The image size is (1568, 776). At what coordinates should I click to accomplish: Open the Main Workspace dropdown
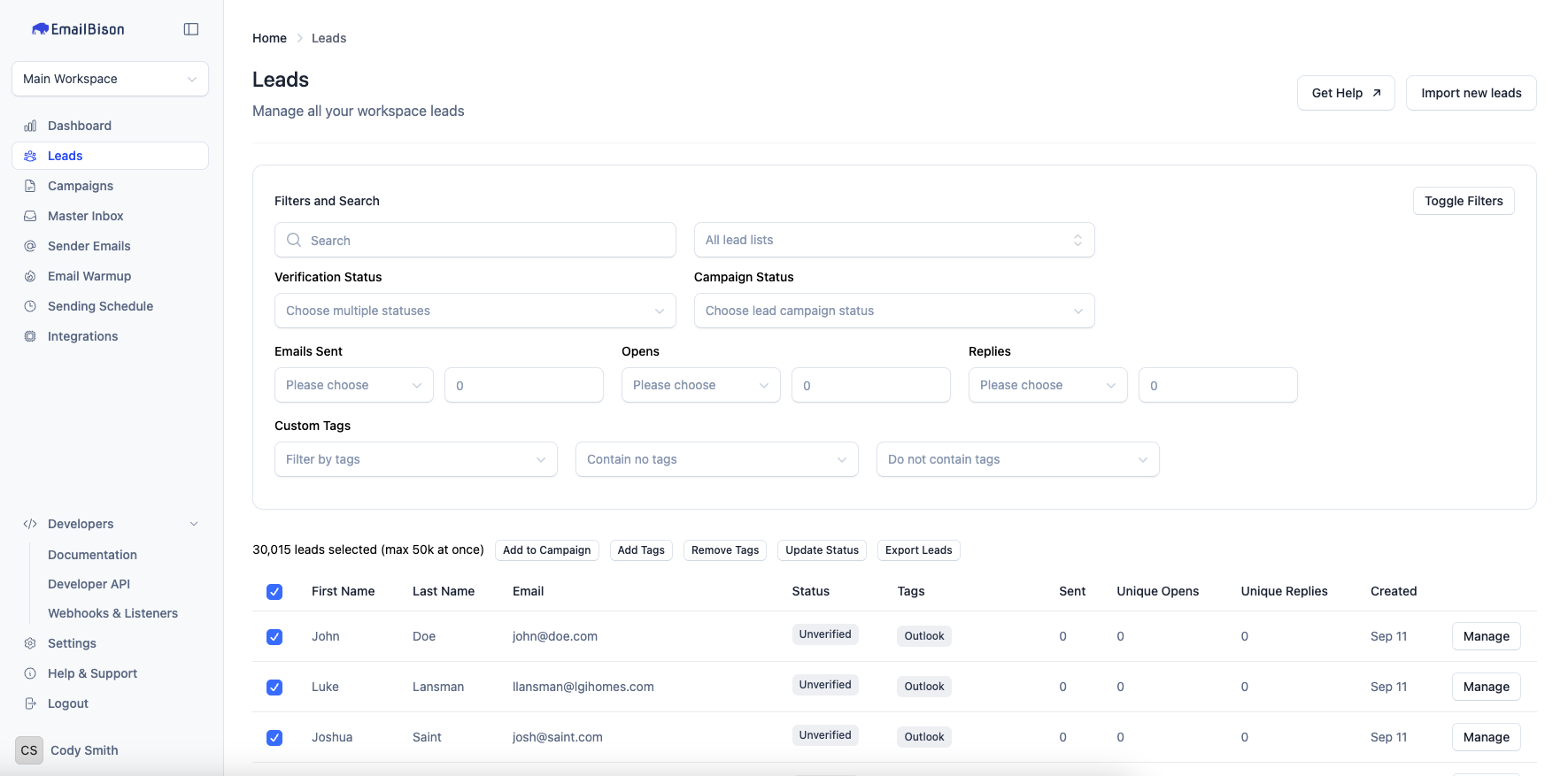pyautogui.click(x=110, y=79)
